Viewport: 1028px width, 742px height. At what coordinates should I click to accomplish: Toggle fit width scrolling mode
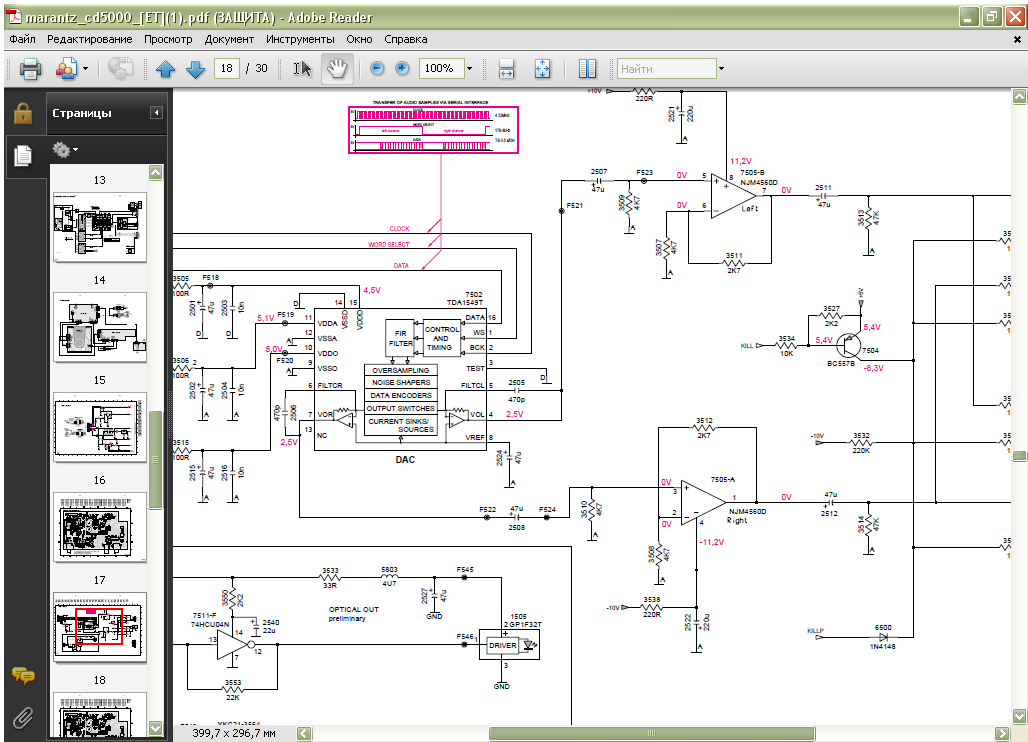[x=506, y=69]
